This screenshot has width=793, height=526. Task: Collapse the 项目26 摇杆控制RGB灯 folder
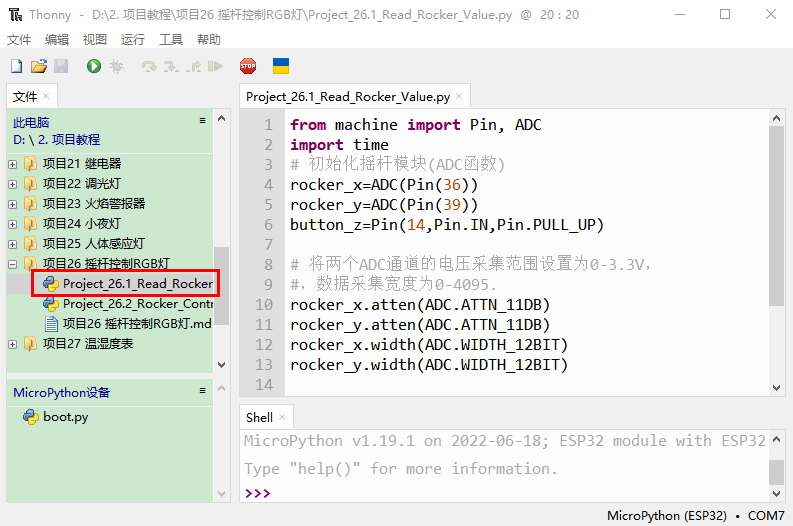point(13,264)
